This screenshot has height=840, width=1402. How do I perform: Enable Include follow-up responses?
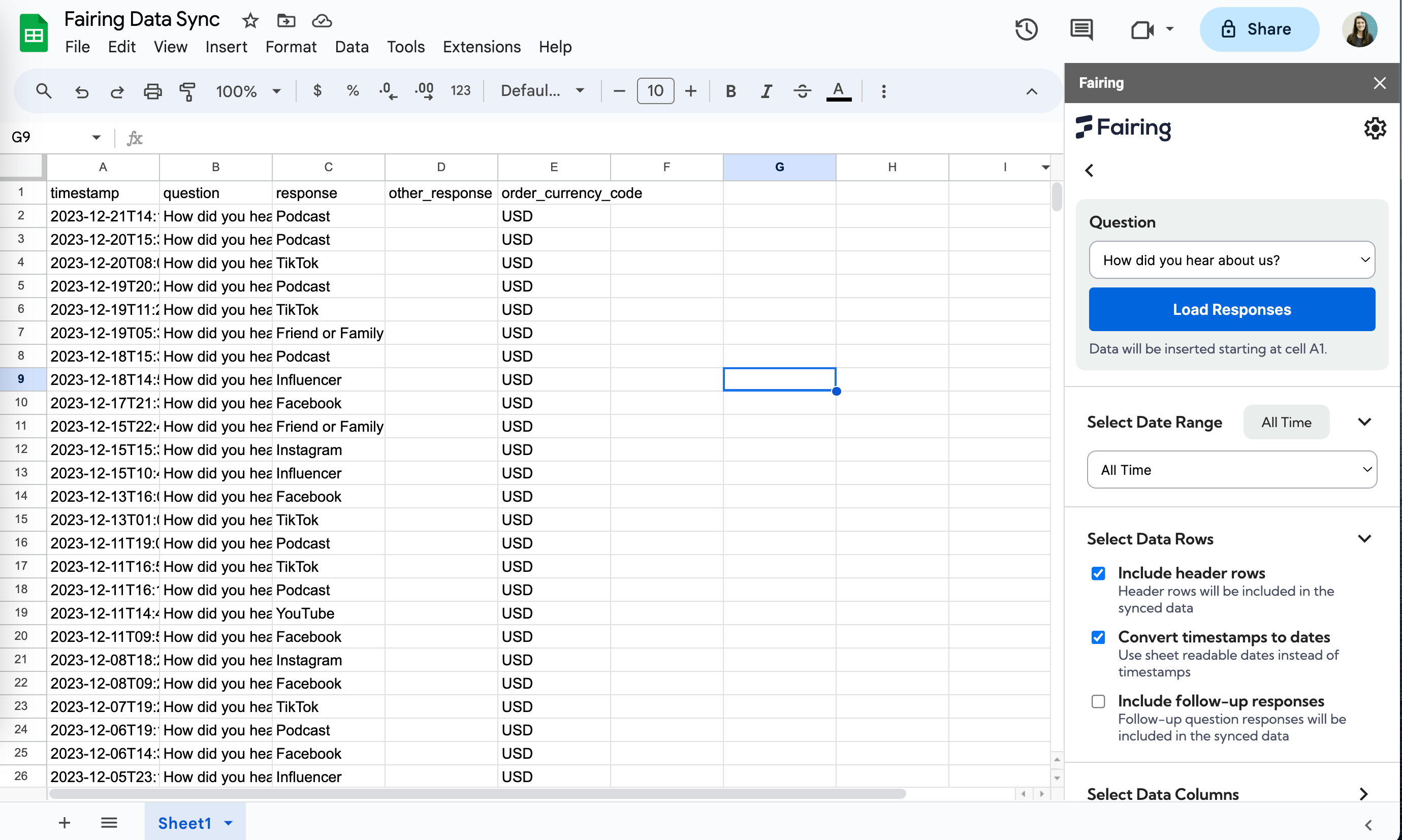1098,701
